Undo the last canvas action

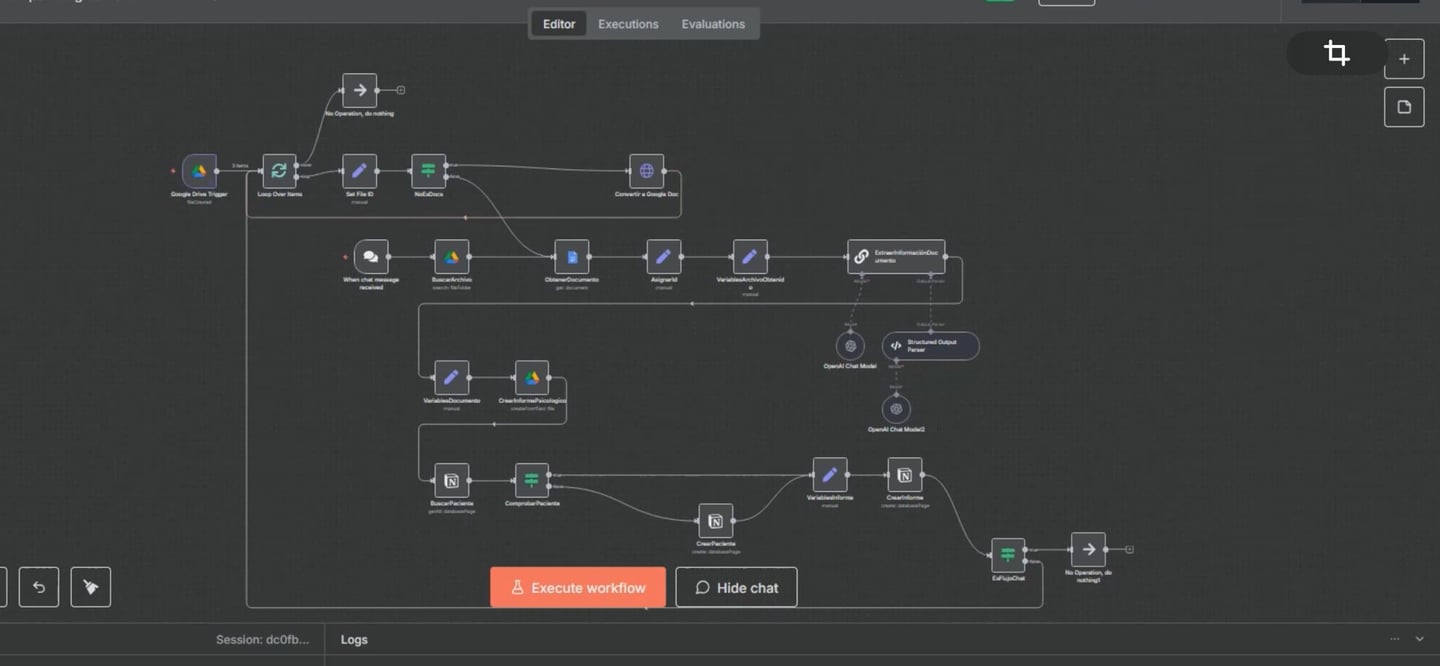[39, 587]
